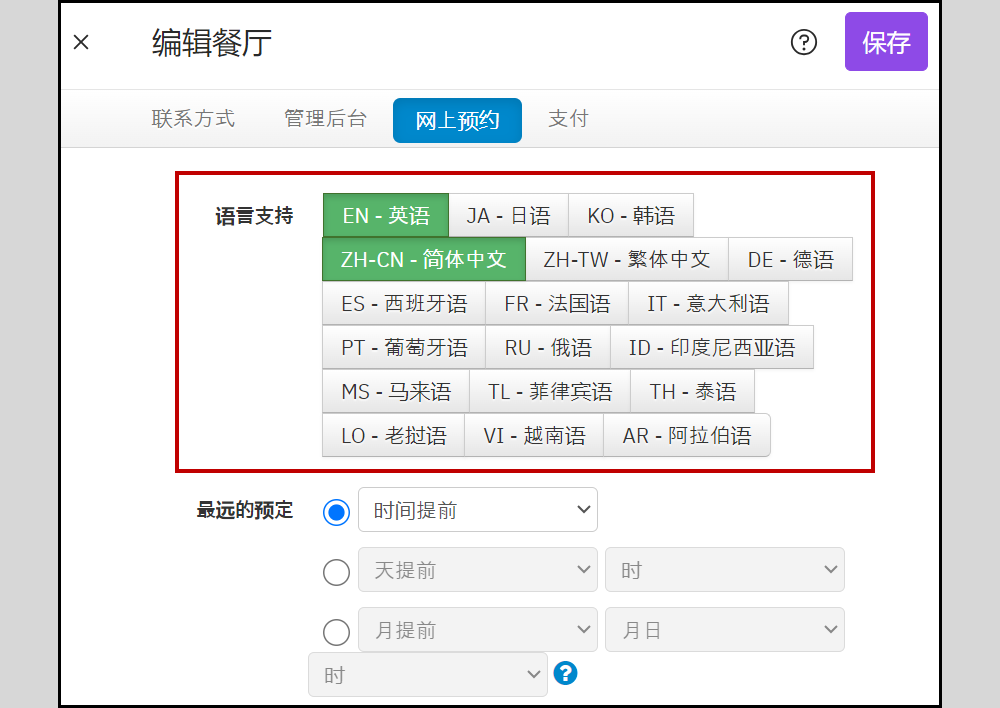Enable IT - 意大利语 language
Image resolution: width=1000 pixels, height=708 pixels.
[709, 304]
